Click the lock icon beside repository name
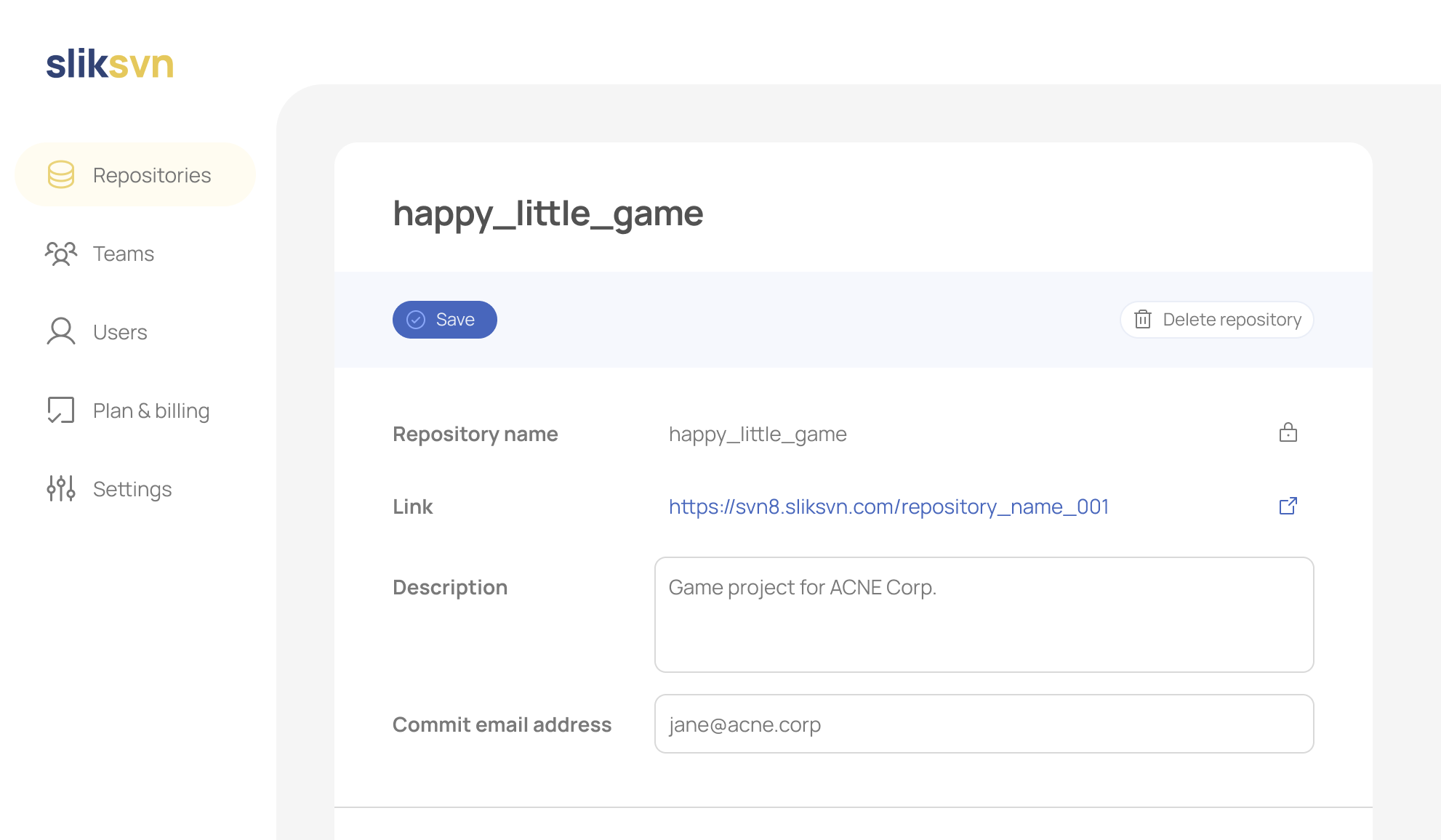 tap(1288, 432)
